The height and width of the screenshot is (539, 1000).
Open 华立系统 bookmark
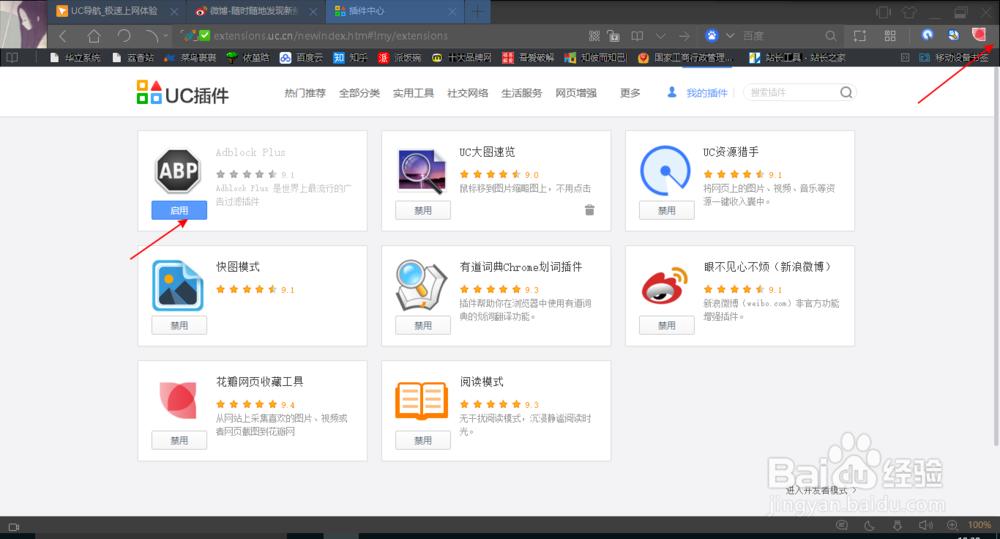(75, 57)
